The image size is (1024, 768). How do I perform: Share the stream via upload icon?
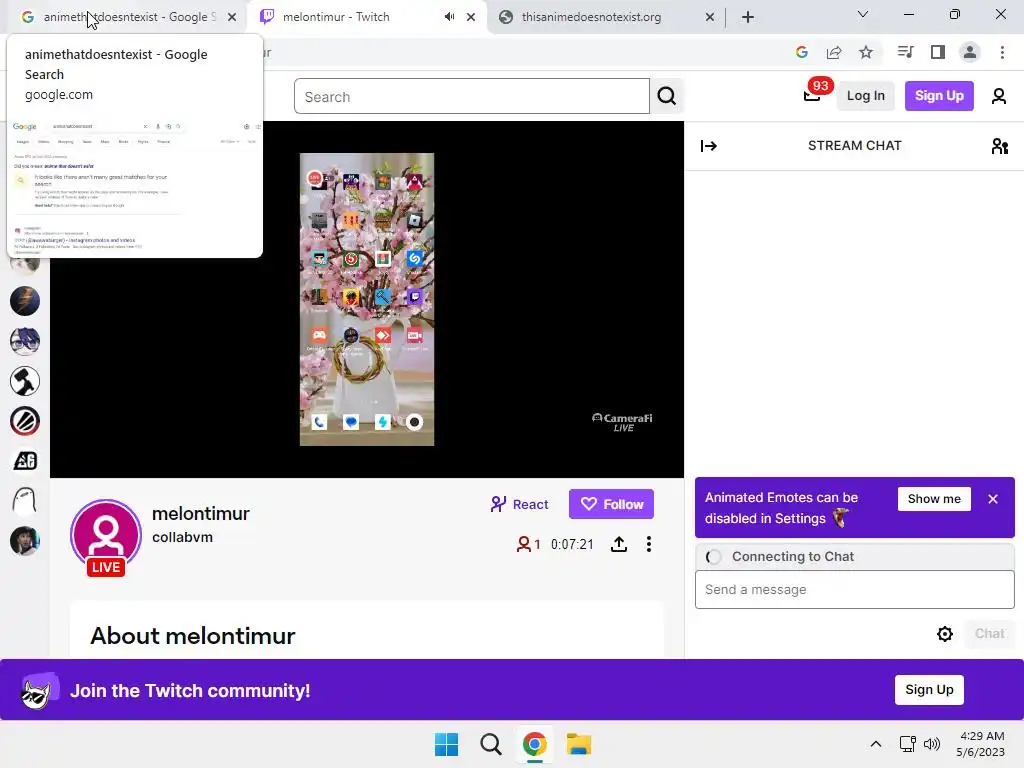(618, 544)
